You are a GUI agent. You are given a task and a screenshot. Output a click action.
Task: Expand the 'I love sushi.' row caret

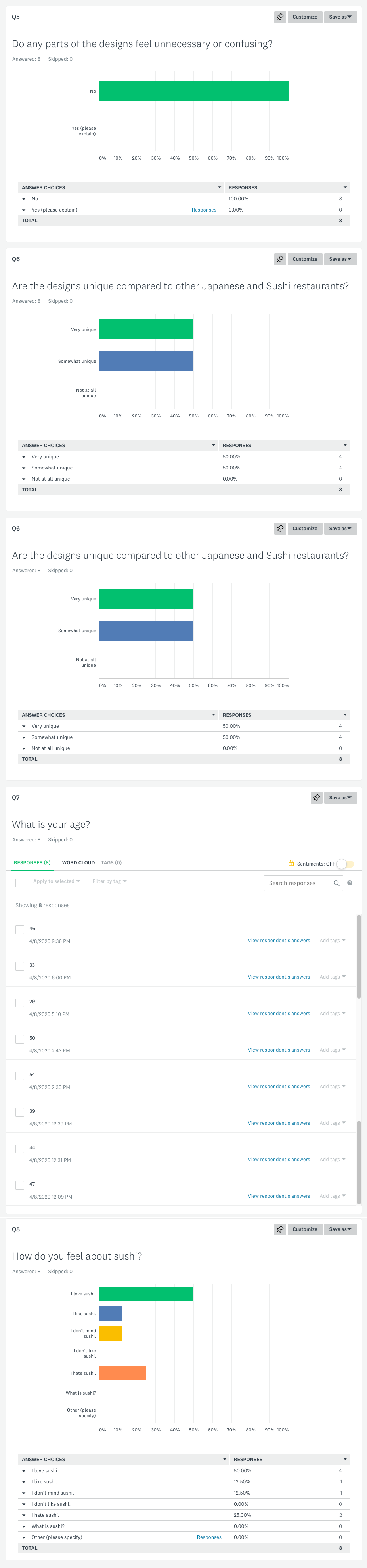pyautogui.click(x=24, y=1471)
